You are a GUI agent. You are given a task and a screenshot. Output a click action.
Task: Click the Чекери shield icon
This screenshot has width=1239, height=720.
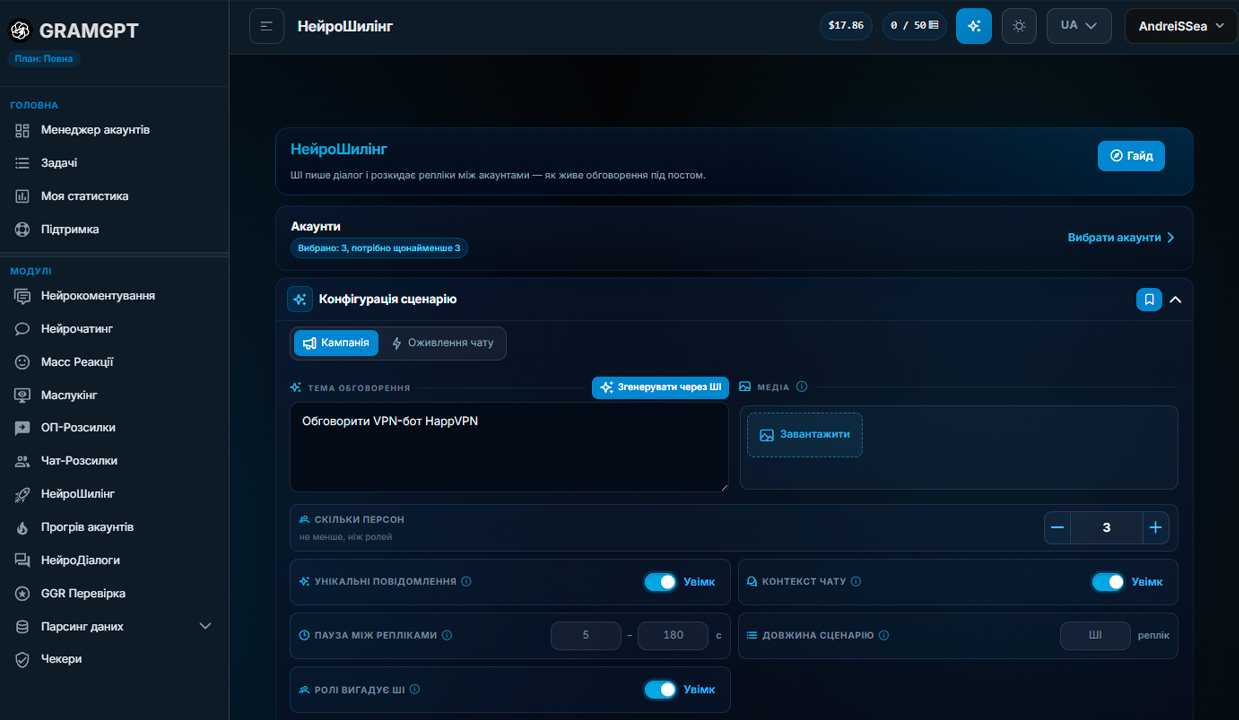click(22, 659)
